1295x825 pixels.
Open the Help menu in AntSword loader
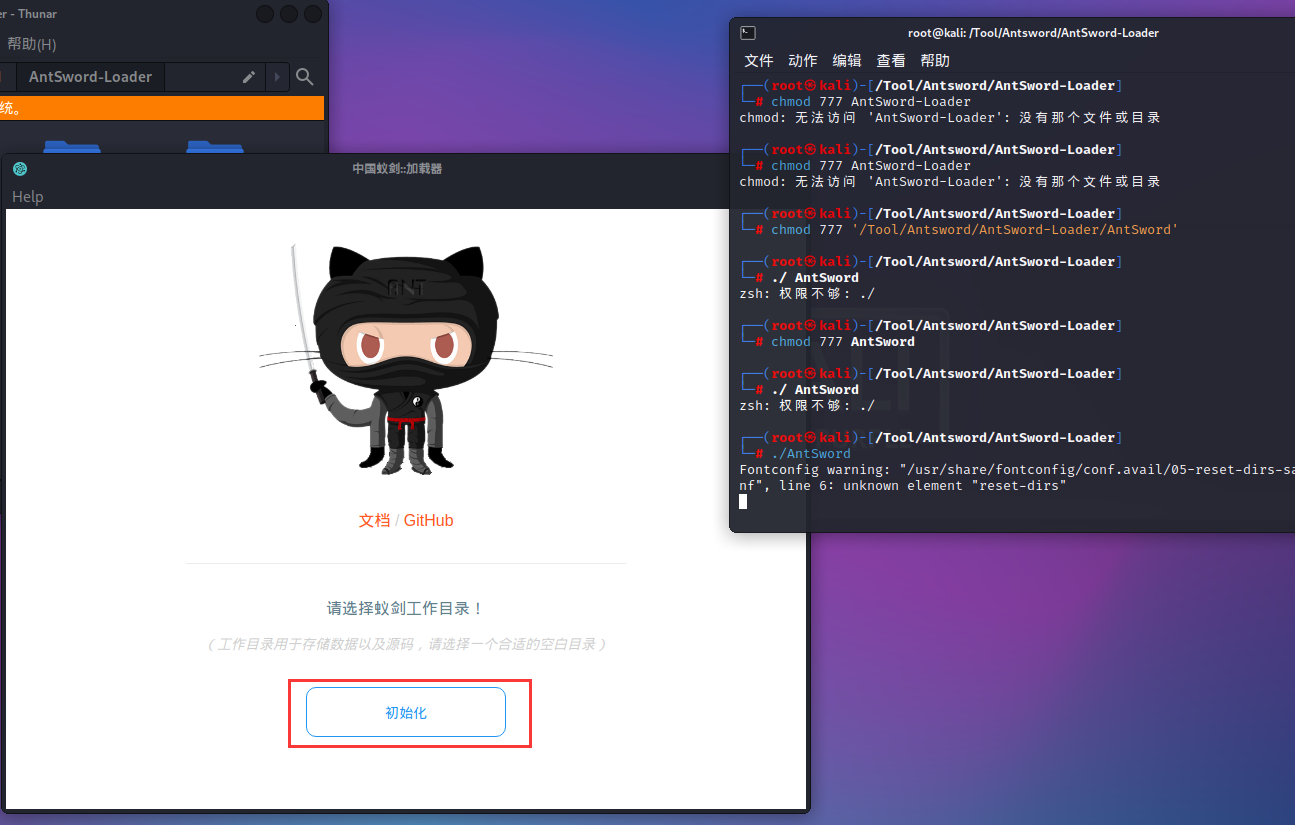click(x=27, y=197)
